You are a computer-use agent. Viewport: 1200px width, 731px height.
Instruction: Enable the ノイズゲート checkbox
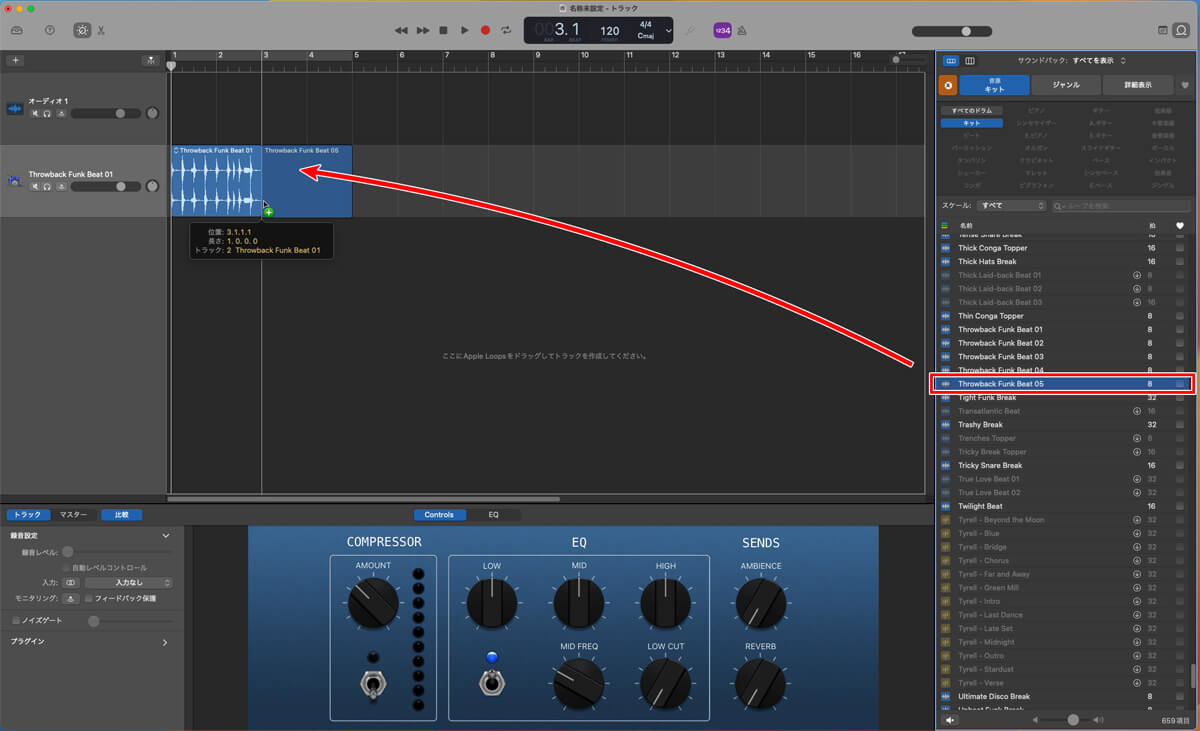(x=15, y=621)
